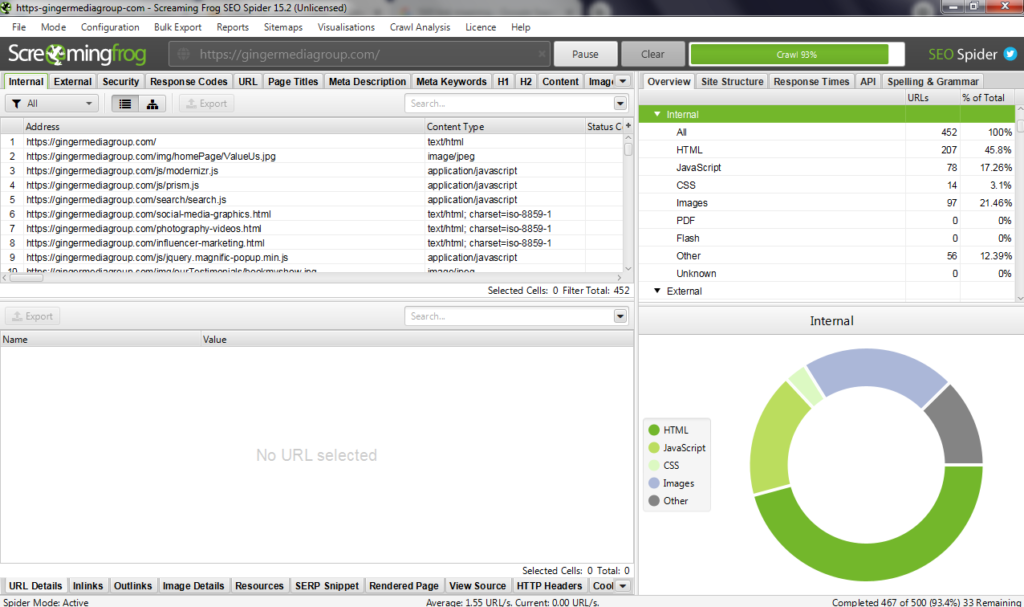Click the Twitter bird icon
Viewport: 1024px width, 607px height.
pos(1010,54)
